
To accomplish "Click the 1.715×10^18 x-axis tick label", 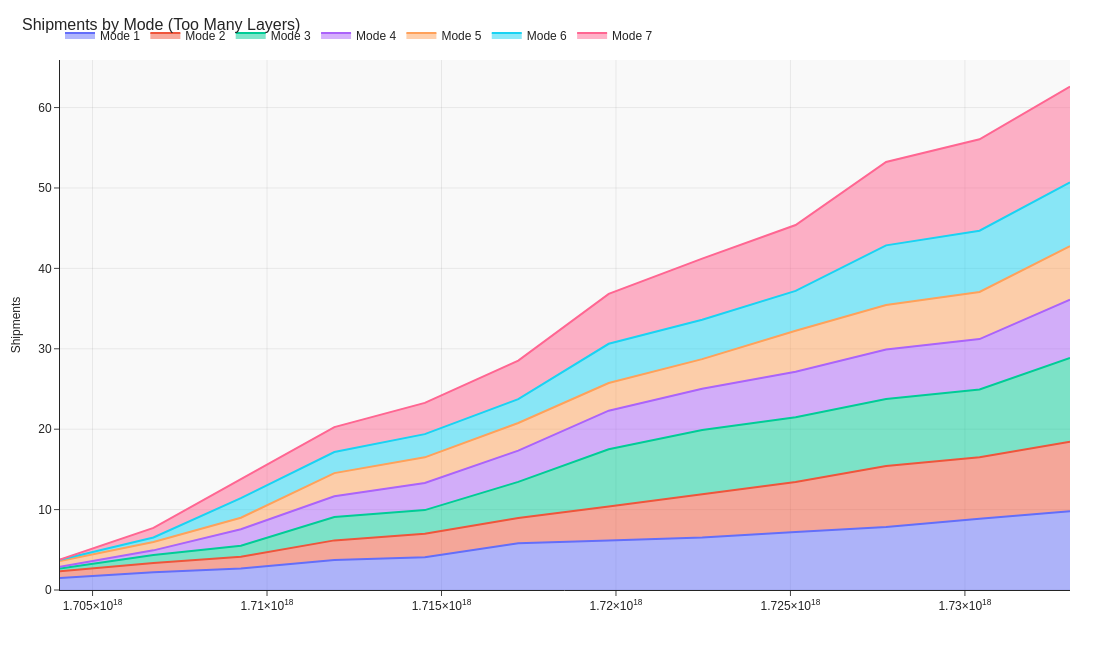I will (441, 605).
